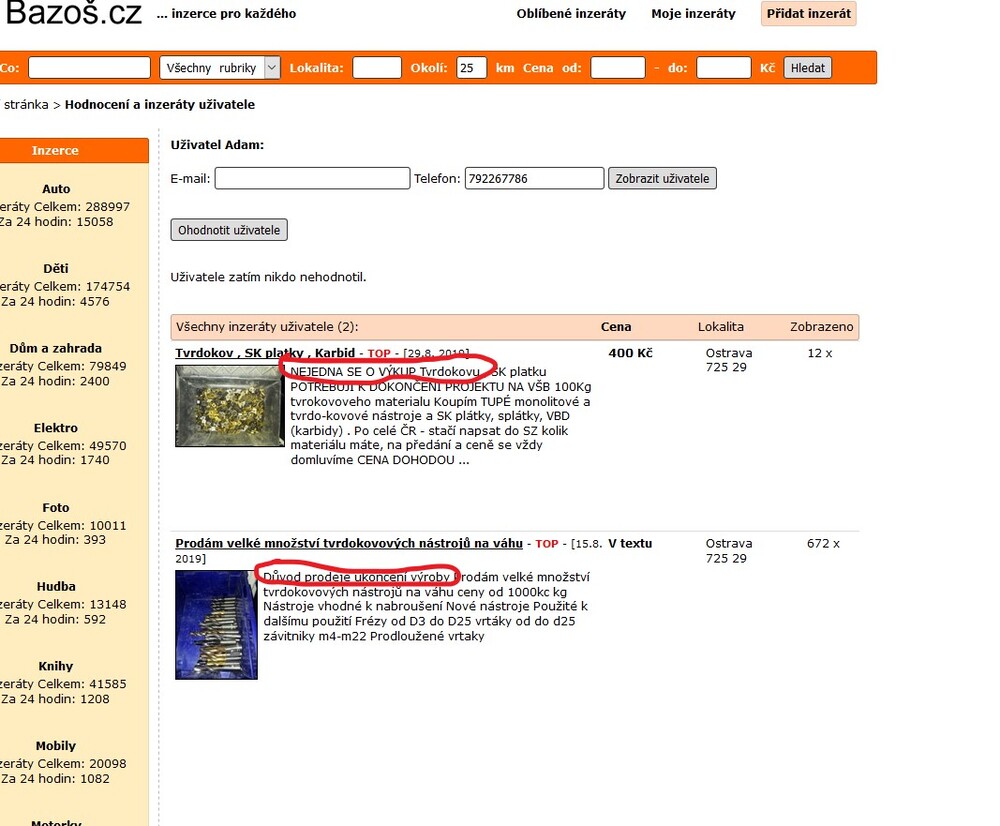Open the Auto category in sidebar
The width and height of the screenshot is (1000, 826).
point(56,189)
